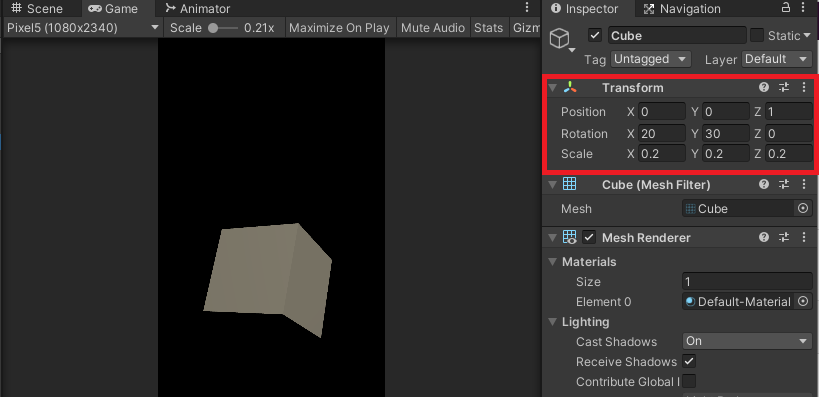Click the Mesh field showing Cube
Viewport: 819px width, 397px height.
739,208
